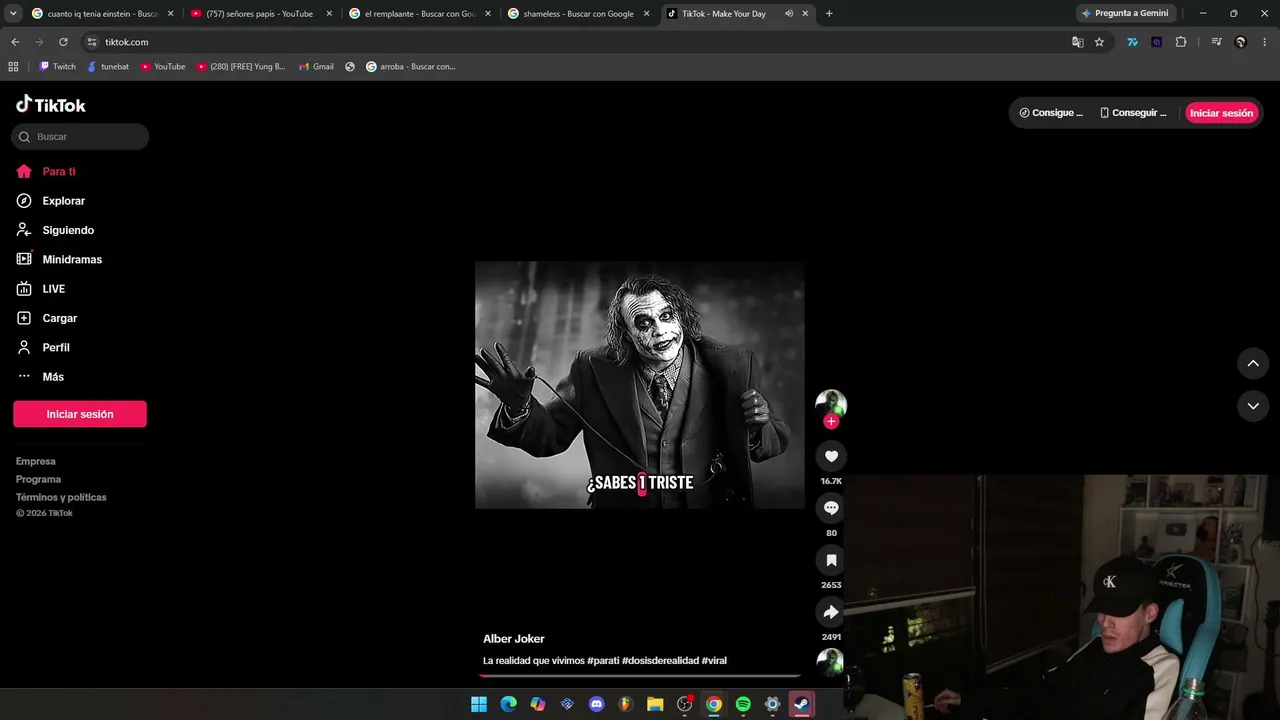Screen dimensions: 1280x720
Task: Open the Alber Joker username link
Action: click(514, 639)
